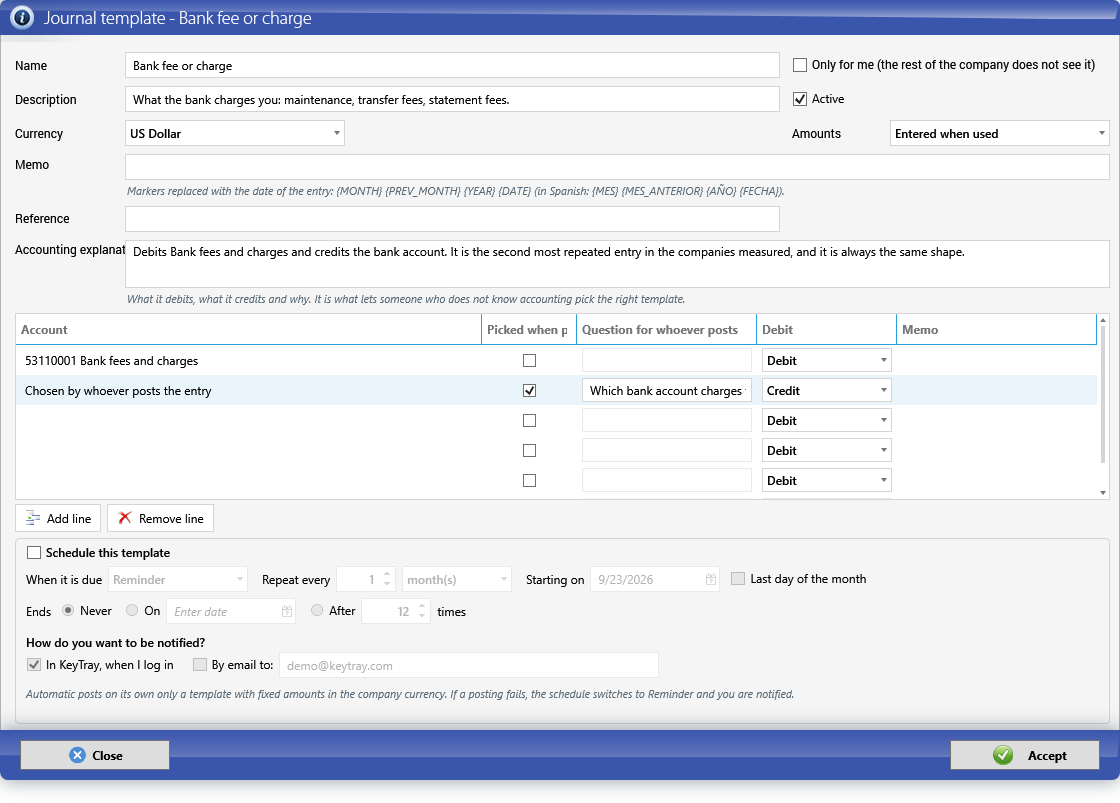Uncheck the Active checkbox
Image resolution: width=1120 pixels, height=803 pixels.
(x=800, y=99)
